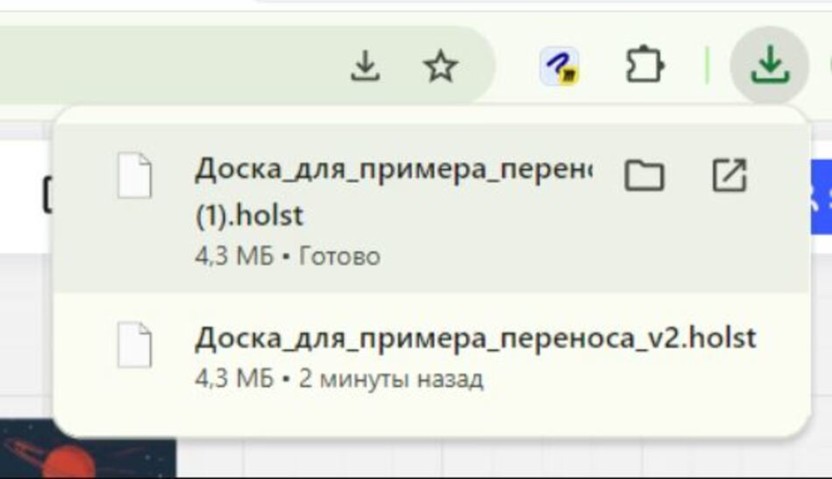Click the file icon of the v2.holst download
The width and height of the screenshot is (832, 479).
[x=134, y=345]
